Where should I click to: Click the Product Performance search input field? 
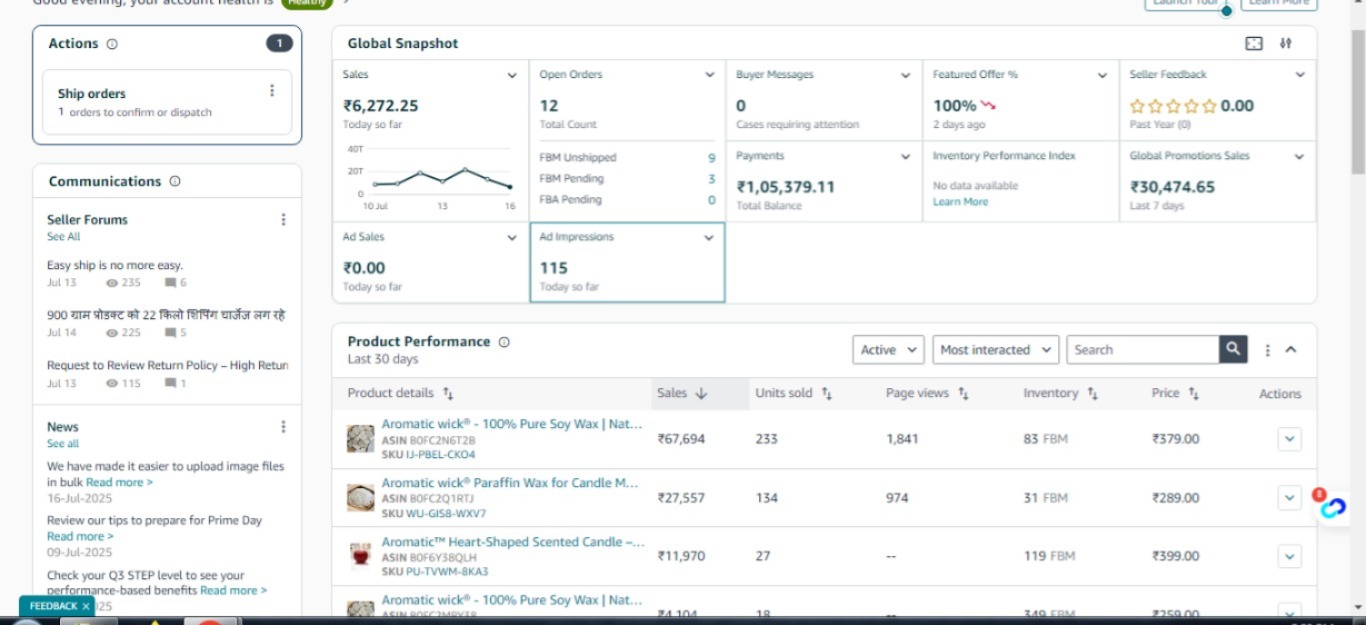coord(1142,350)
